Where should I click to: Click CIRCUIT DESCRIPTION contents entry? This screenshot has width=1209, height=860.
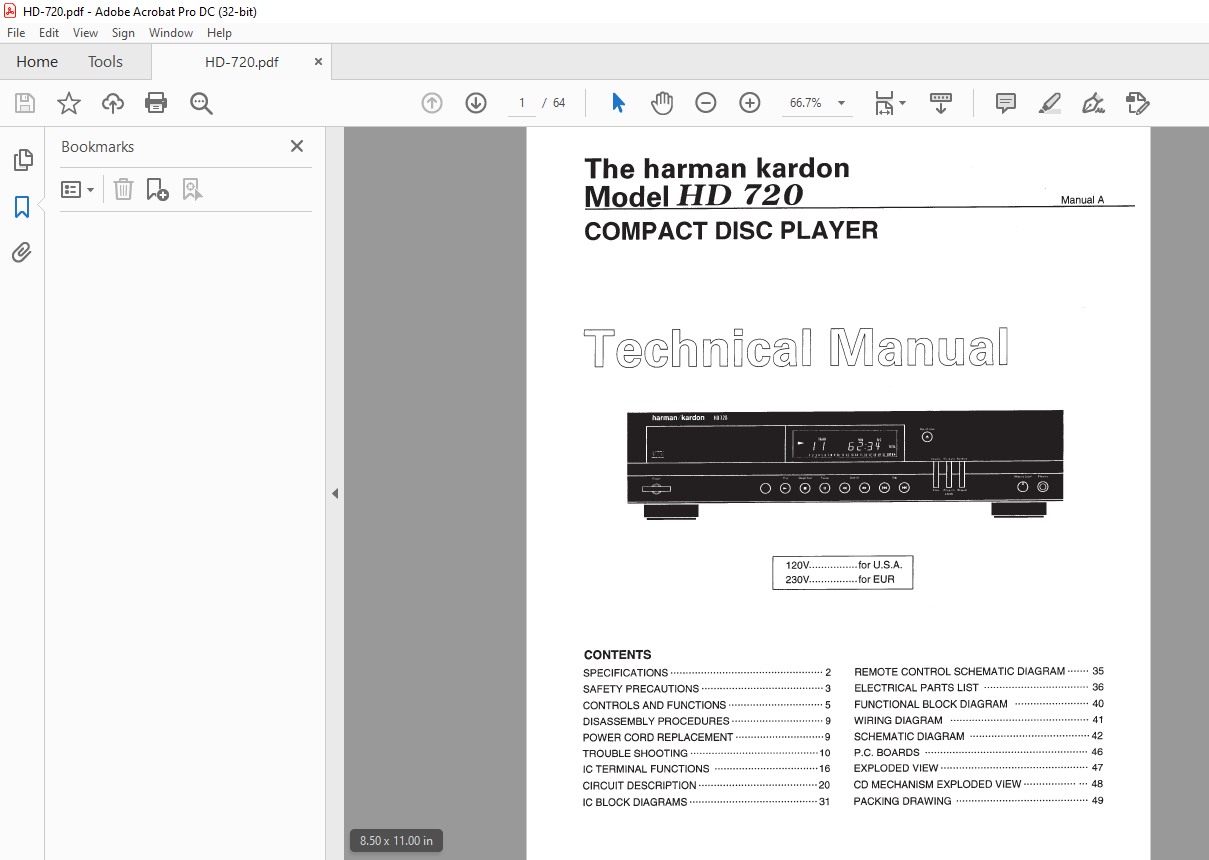[707, 786]
